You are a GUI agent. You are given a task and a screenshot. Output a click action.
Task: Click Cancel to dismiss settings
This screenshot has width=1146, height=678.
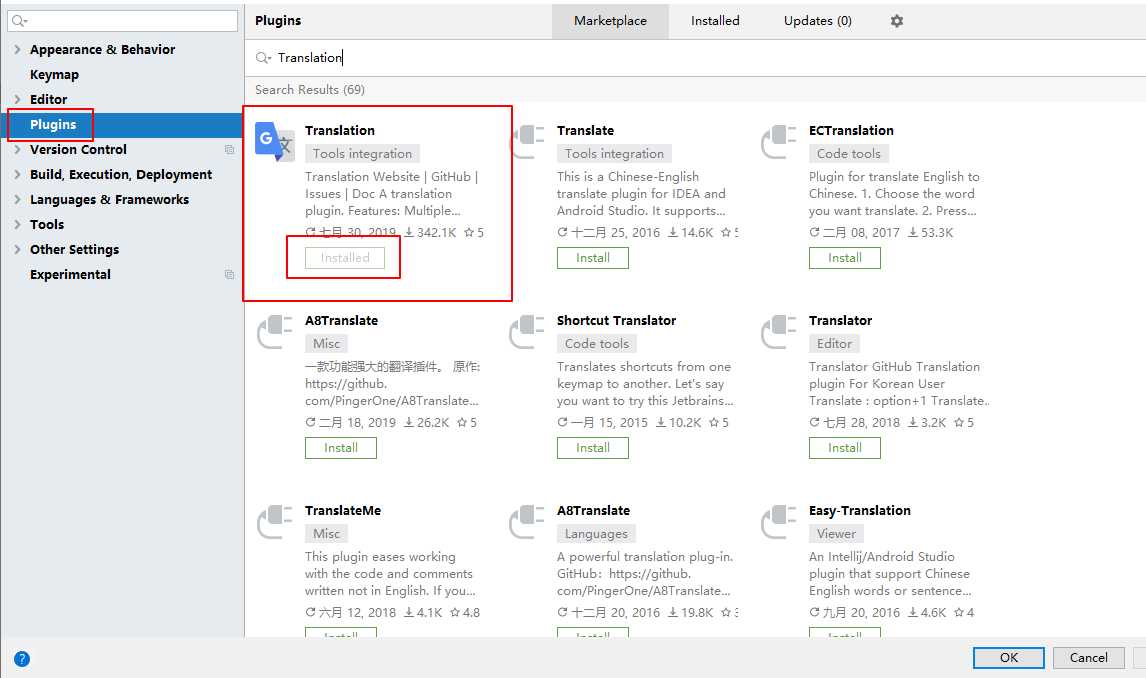point(1088,658)
